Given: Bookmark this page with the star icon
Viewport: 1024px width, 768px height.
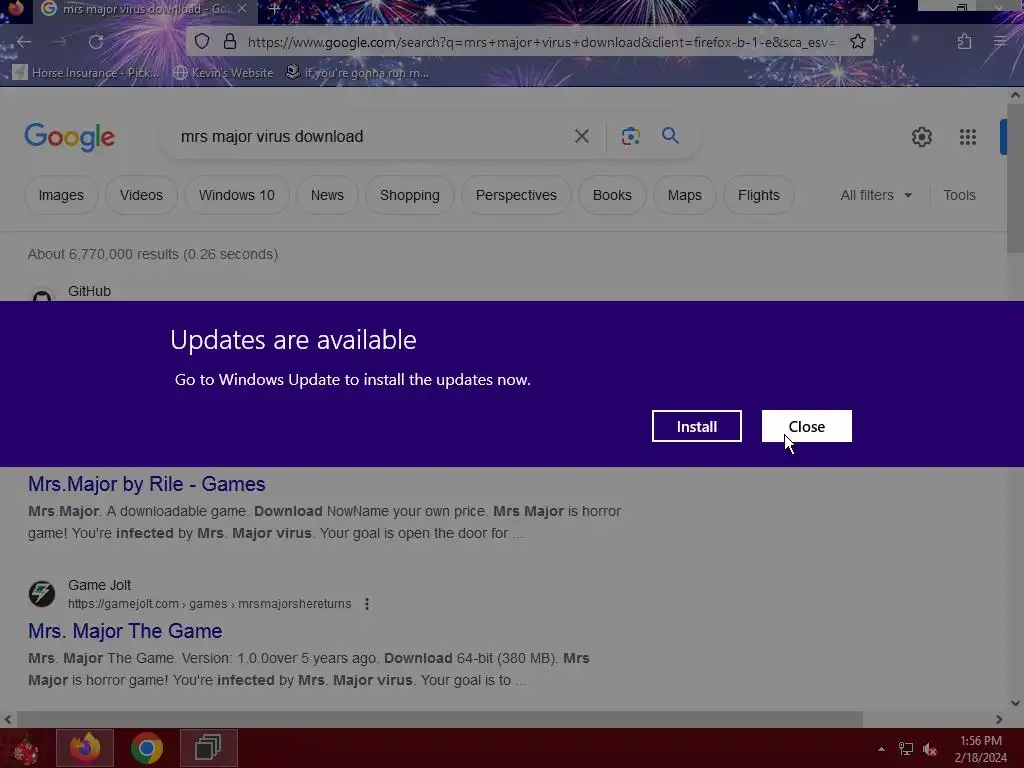Looking at the screenshot, I should (x=857, y=42).
